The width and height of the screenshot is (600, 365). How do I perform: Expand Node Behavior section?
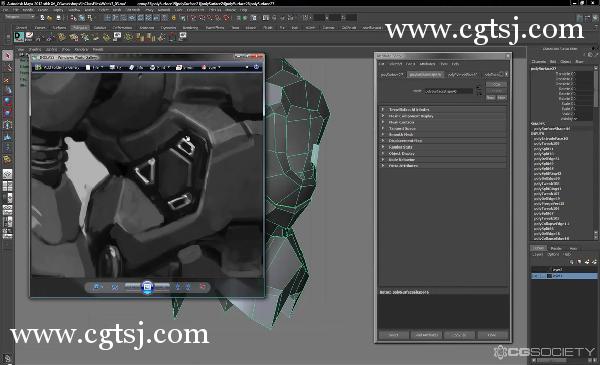443,160
